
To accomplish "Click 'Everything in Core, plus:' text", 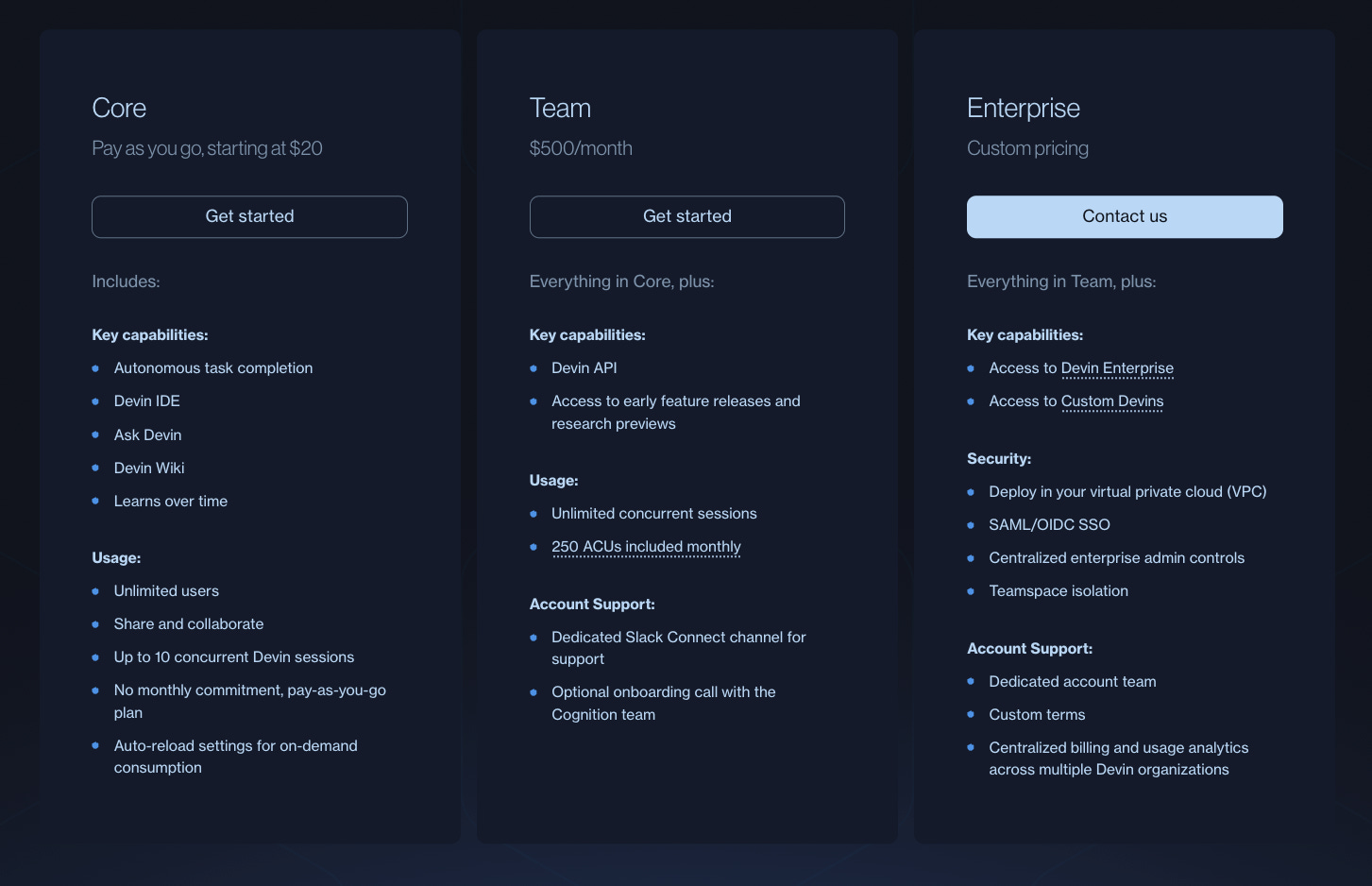I will coord(621,281).
